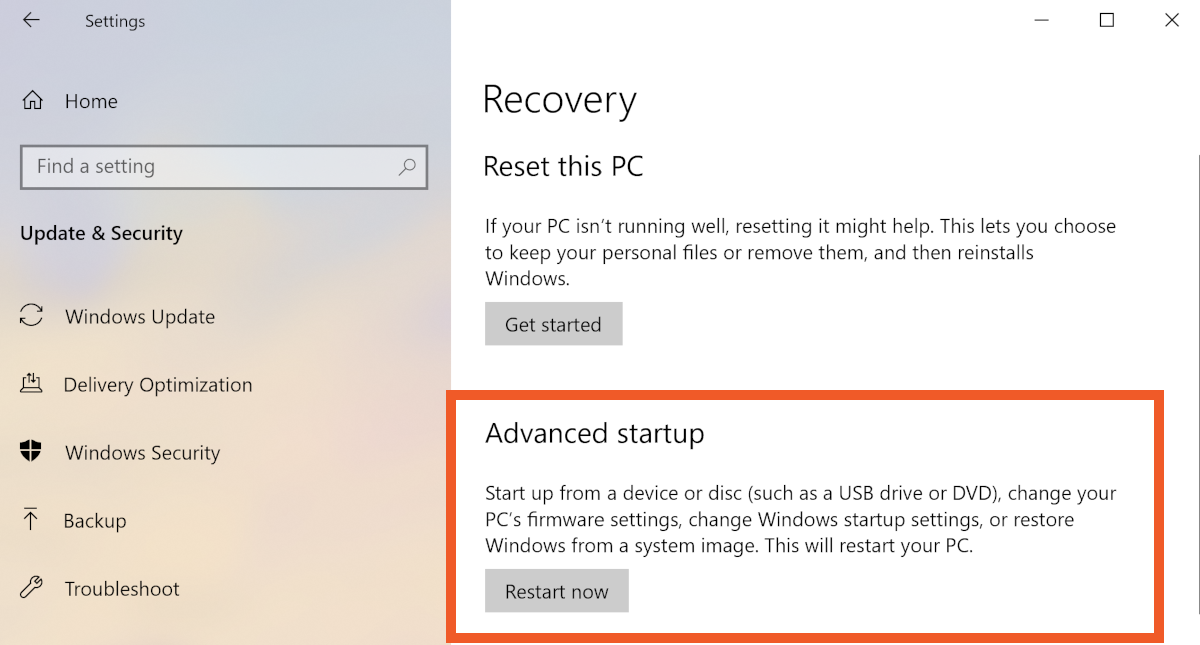Image resolution: width=1200 pixels, height=645 pixels.
Task: Click the Home house icon
Action: [33, 101]
